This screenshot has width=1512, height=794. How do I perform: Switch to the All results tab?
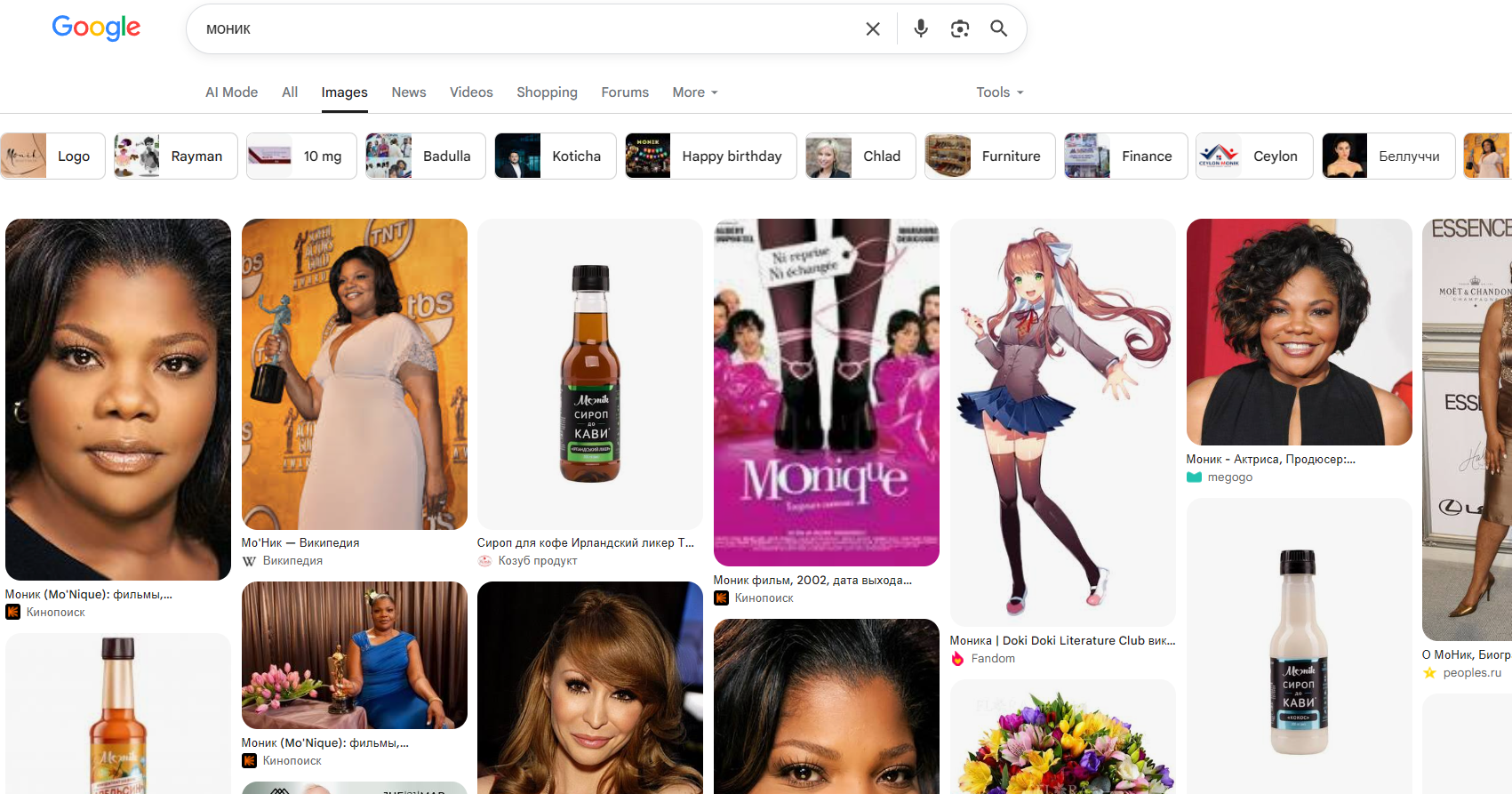(290, 92)
